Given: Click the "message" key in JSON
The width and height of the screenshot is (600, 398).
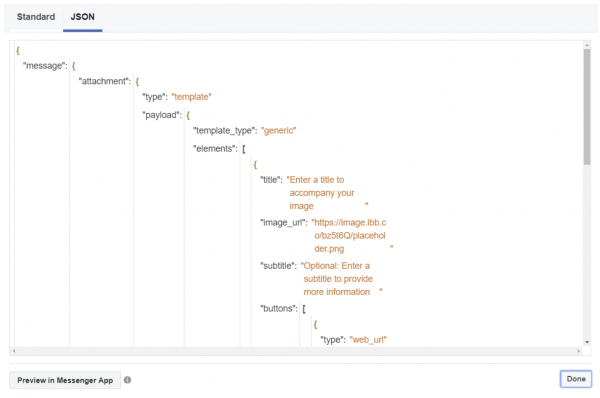Looking at the screenshot, I should click(45, 66).
